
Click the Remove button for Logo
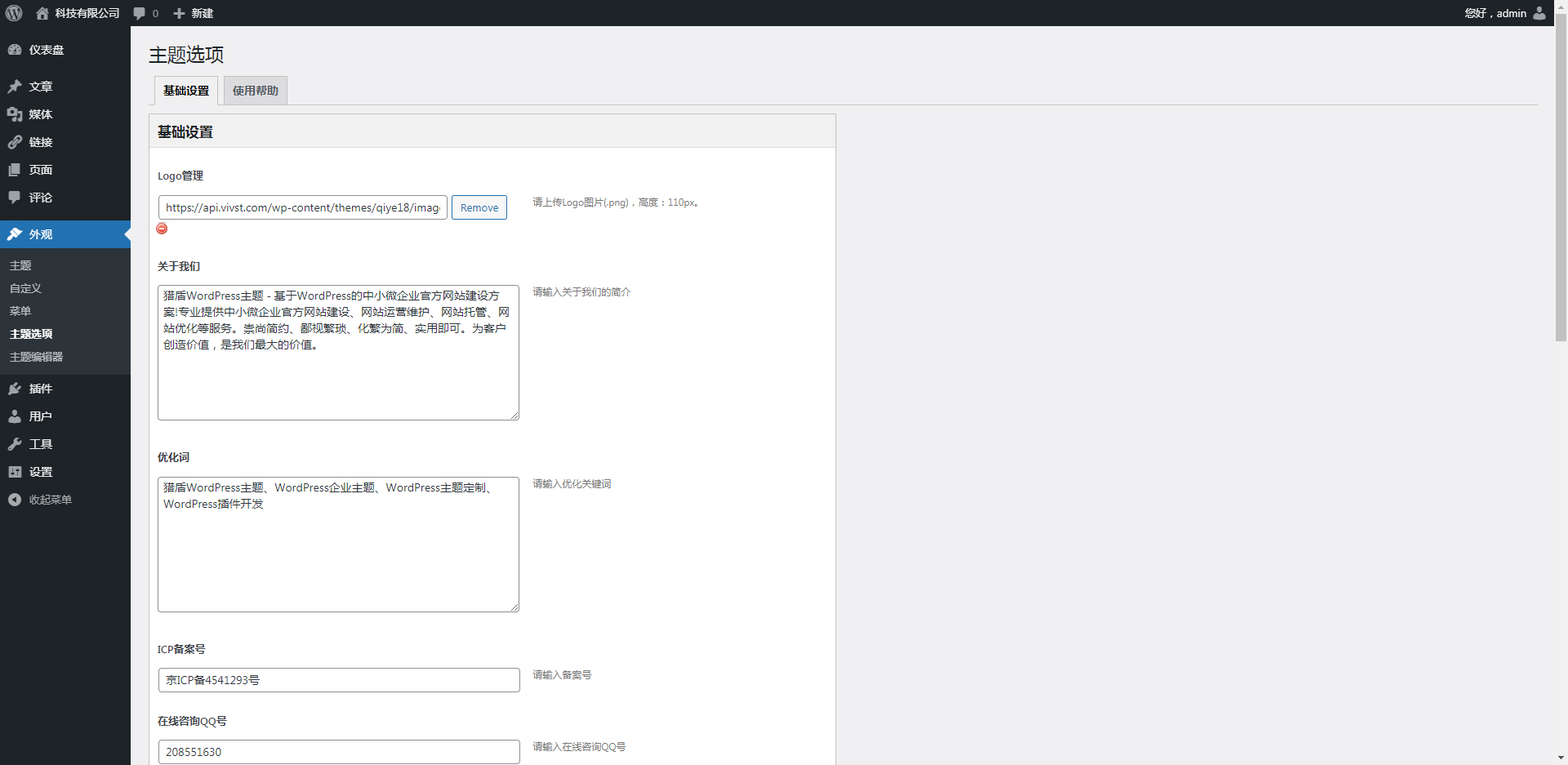click(479, 207)
